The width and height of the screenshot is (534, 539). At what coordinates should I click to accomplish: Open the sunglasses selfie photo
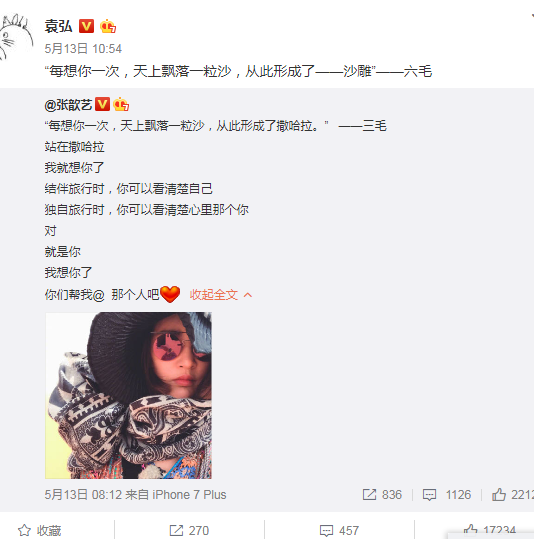pyautogui.click(x=128, y=395)
